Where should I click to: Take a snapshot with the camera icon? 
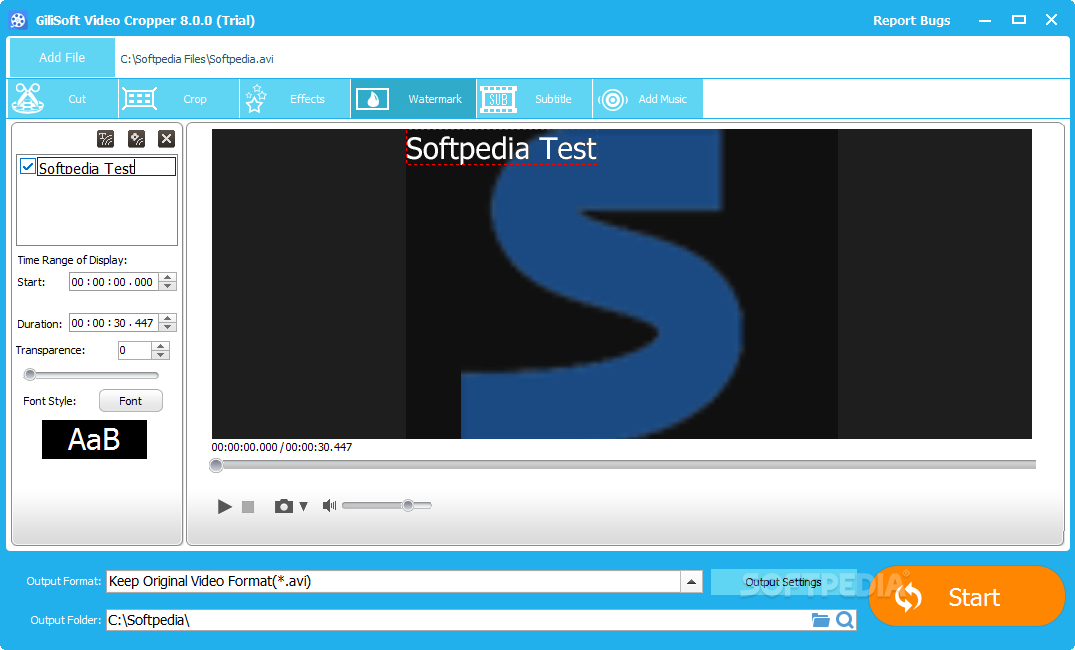[x=284, y=506]
